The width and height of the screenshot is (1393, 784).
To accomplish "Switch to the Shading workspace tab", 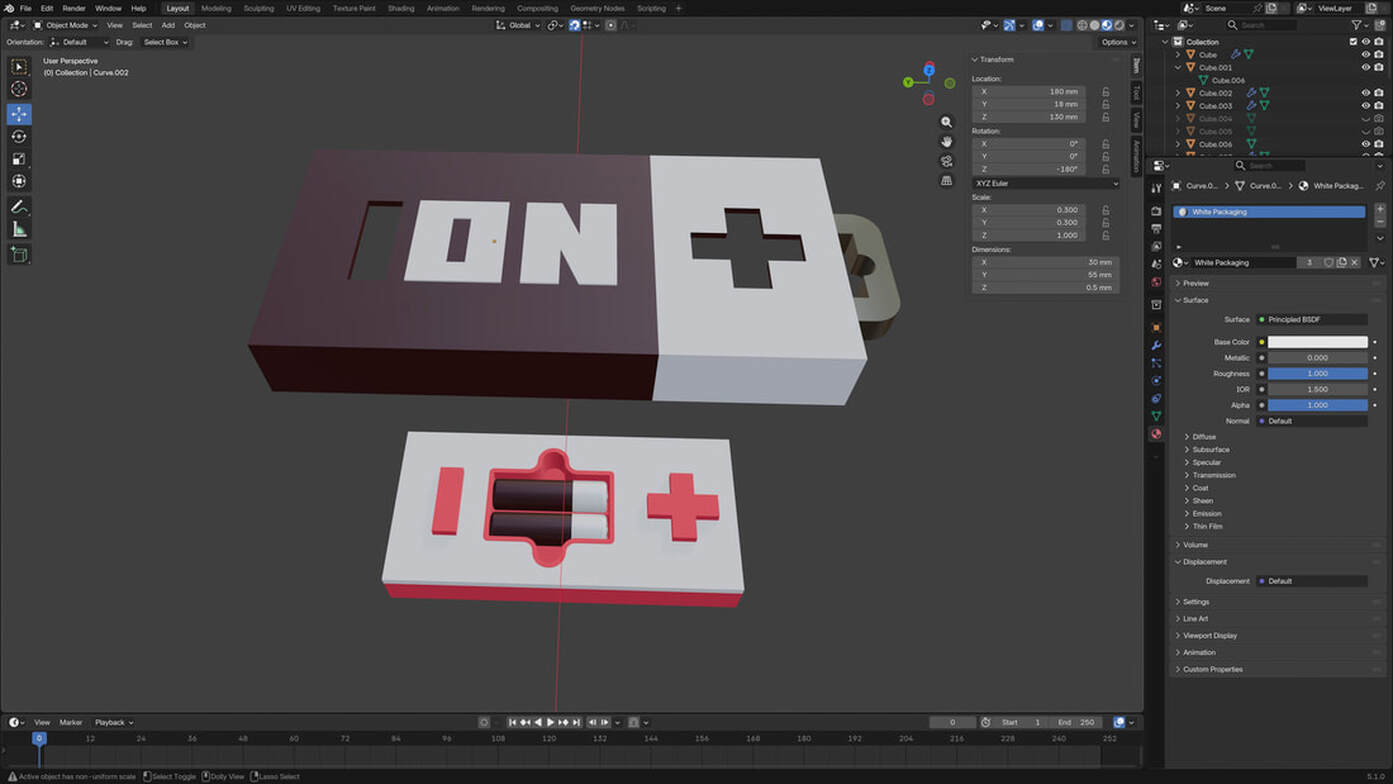I will [400, 8].
